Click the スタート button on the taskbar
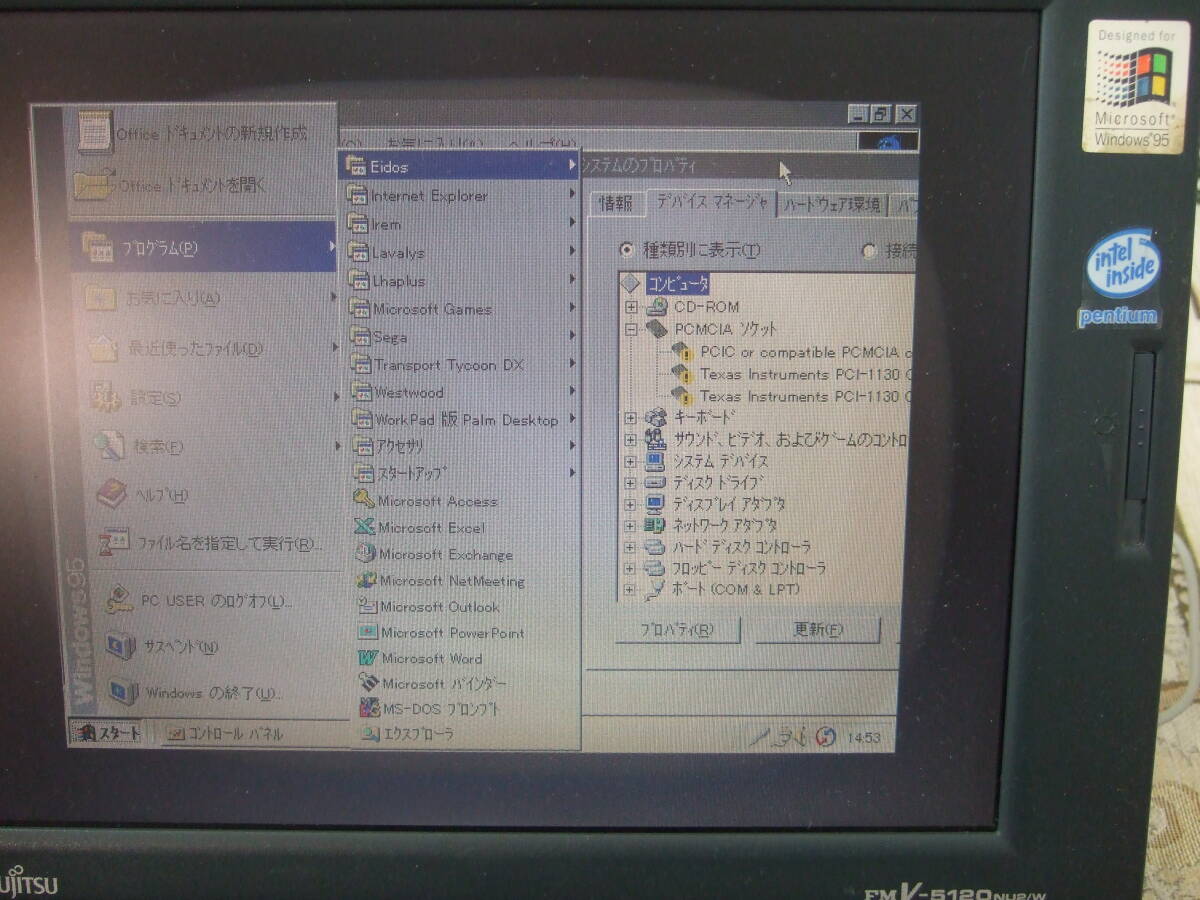Screen dimensions: 1200x900 click(x=106, y=733)
